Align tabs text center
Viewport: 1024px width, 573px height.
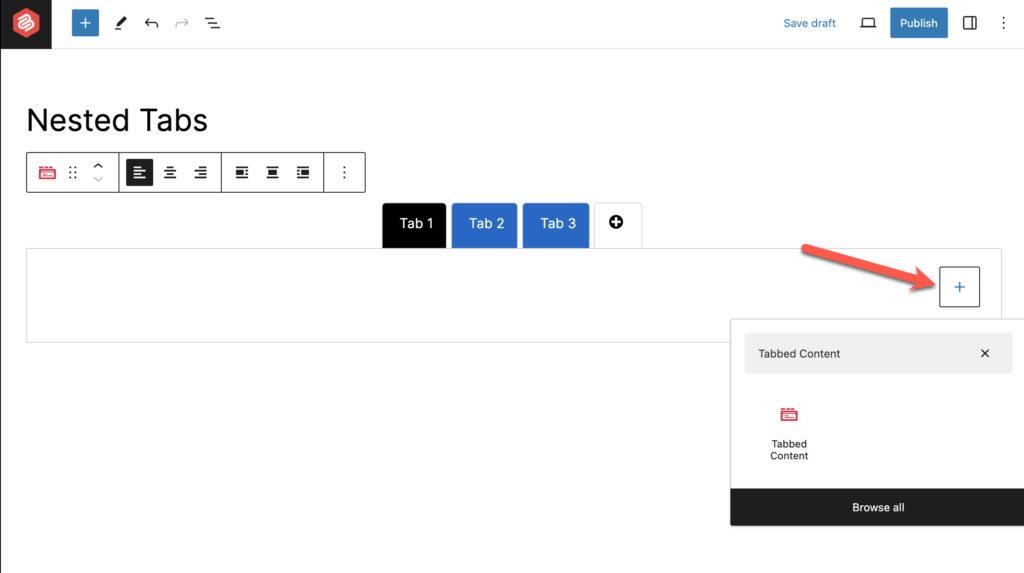click(170, 172)
